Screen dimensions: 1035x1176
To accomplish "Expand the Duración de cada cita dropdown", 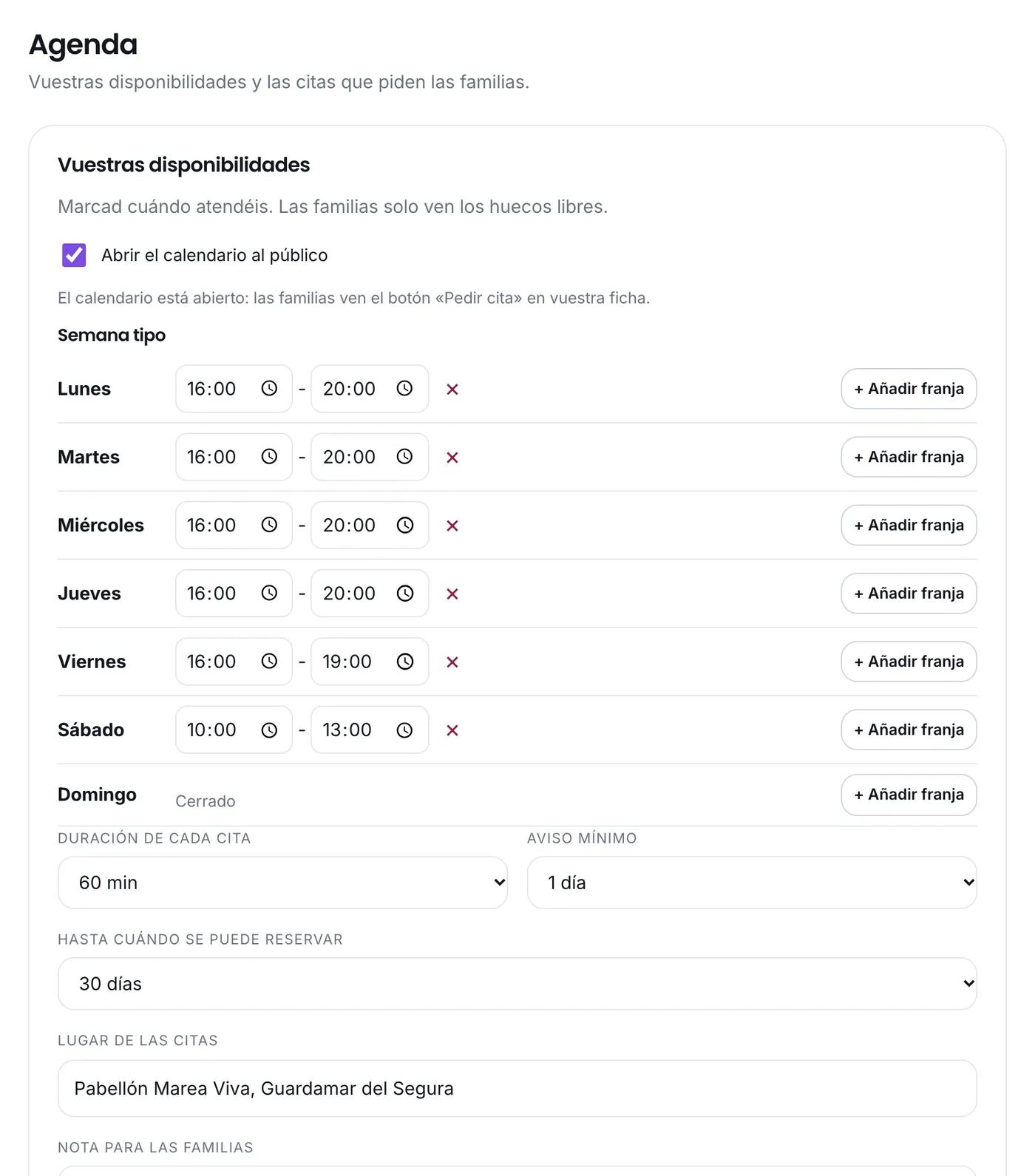I will tap(282, 883).
